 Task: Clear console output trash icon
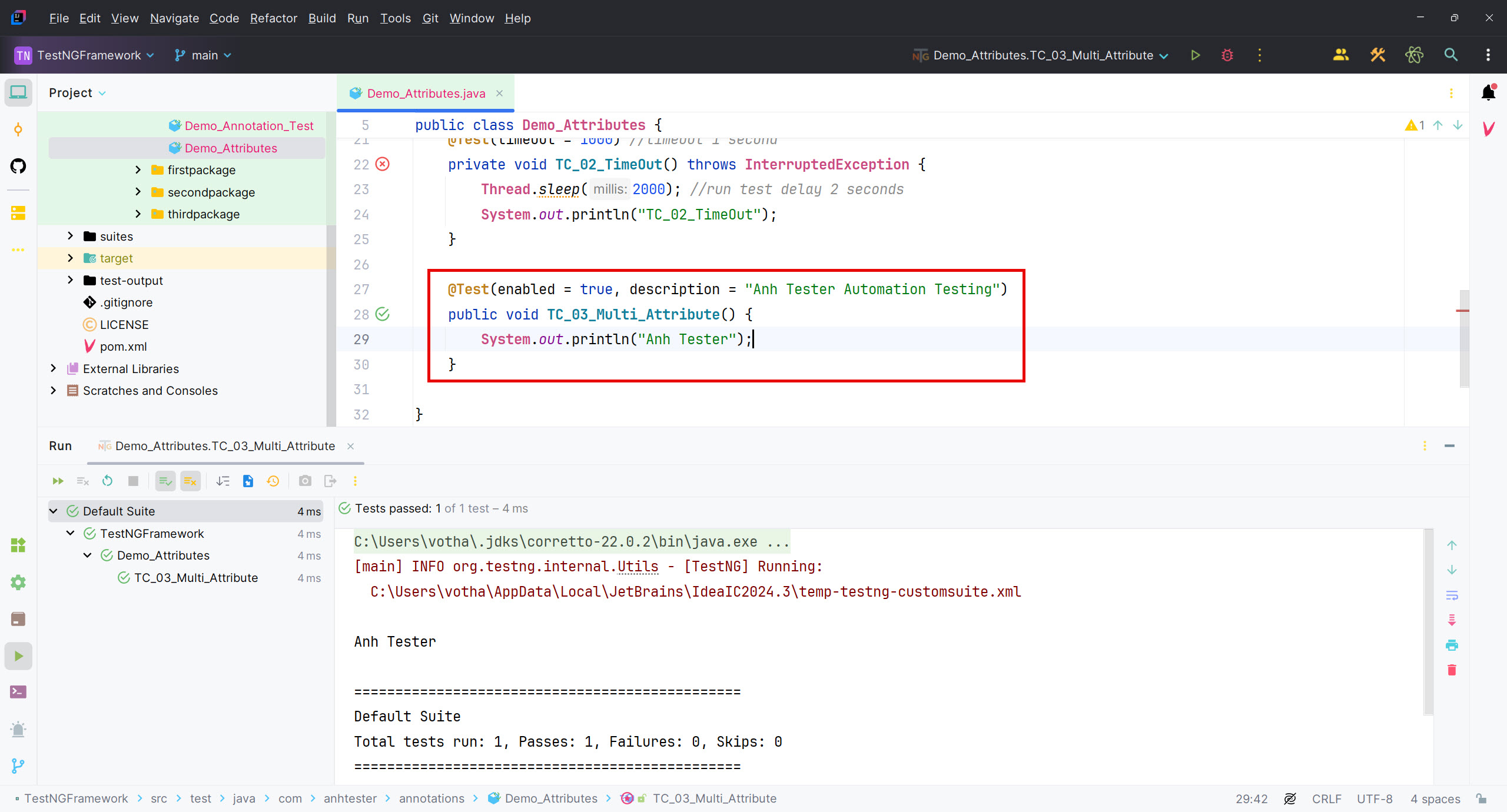[1452, 670]
